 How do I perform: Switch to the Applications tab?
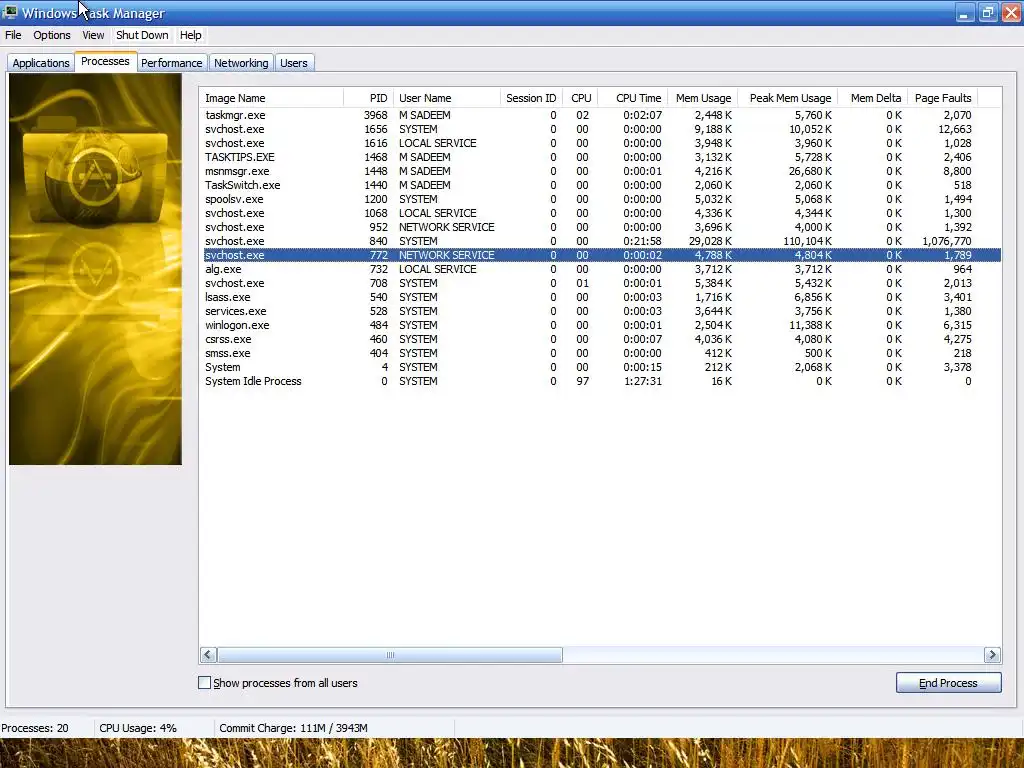(x=40, y=63)
